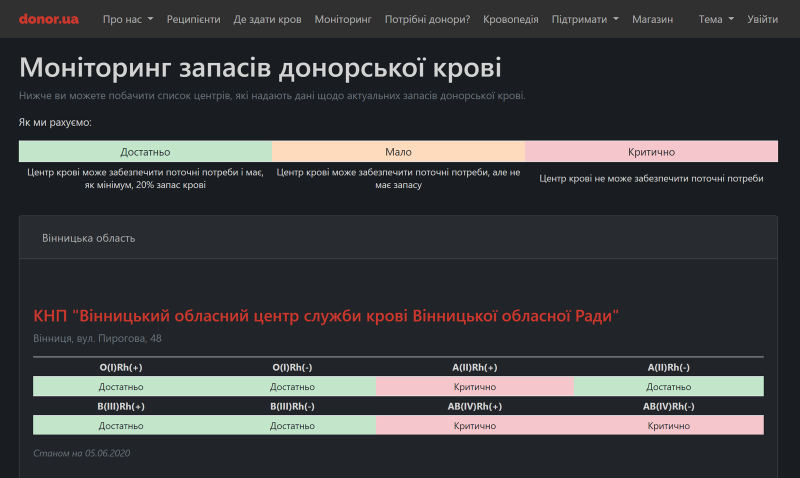Click the A(II)Rh(+) Критично status cell

(x=474, y=386)
